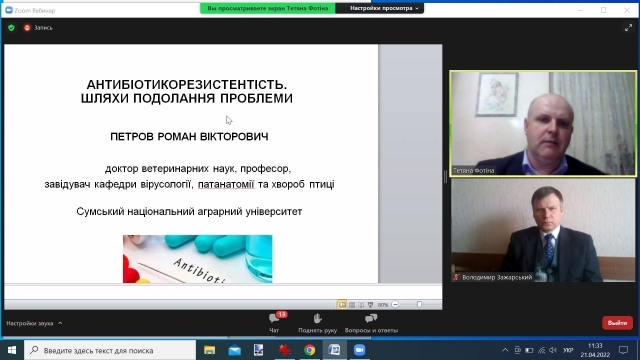
Task: Switch УКР keyboard language indicator
Action: click(568, 350)
